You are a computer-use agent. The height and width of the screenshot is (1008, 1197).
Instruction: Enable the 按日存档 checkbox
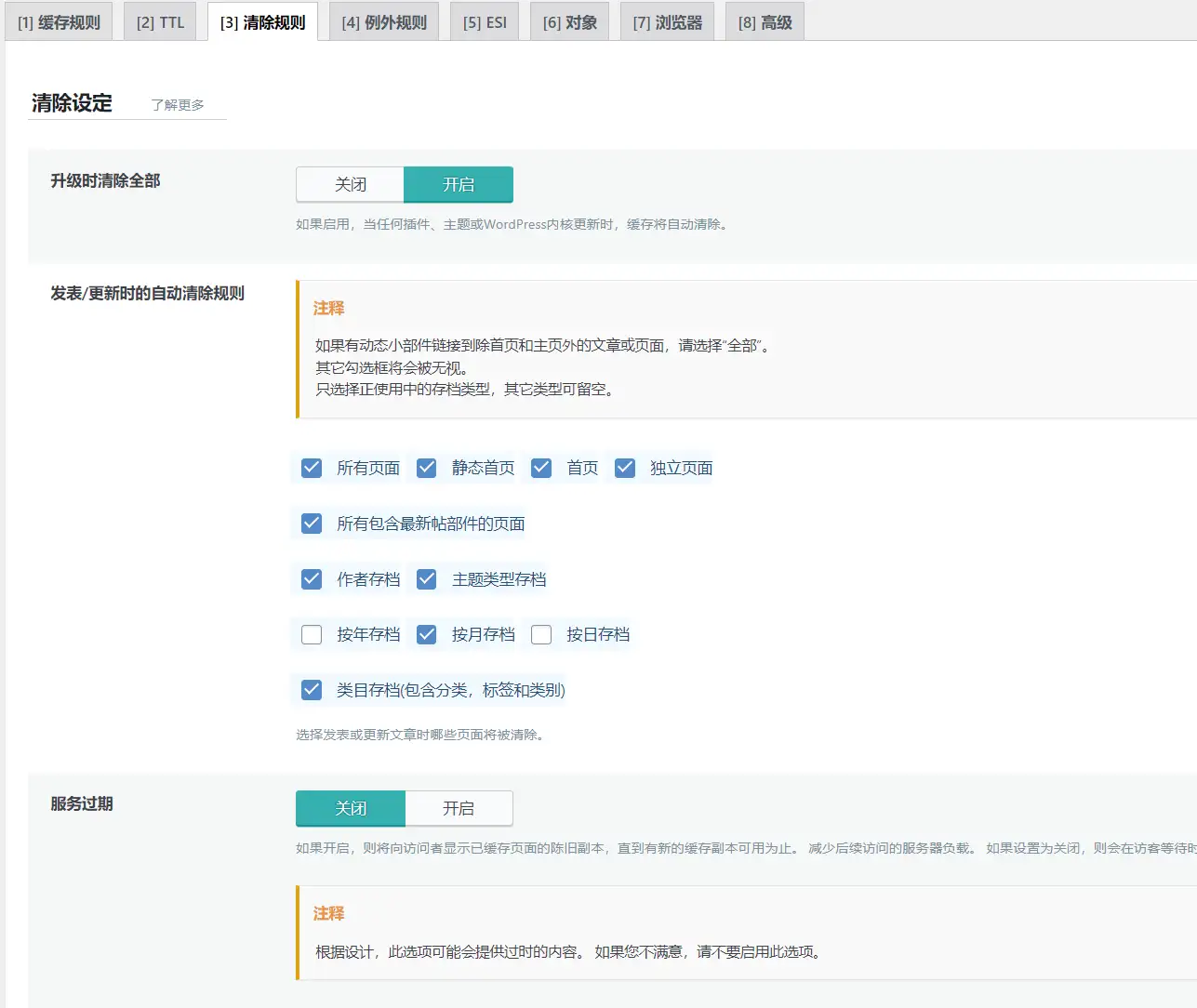click(x=541, y=635)
